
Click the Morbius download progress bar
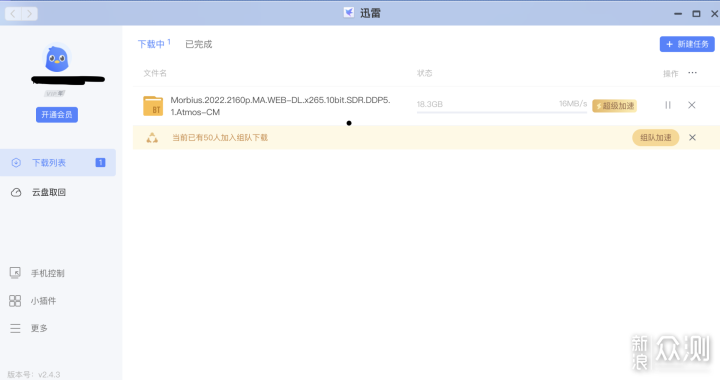coord(501,112)
